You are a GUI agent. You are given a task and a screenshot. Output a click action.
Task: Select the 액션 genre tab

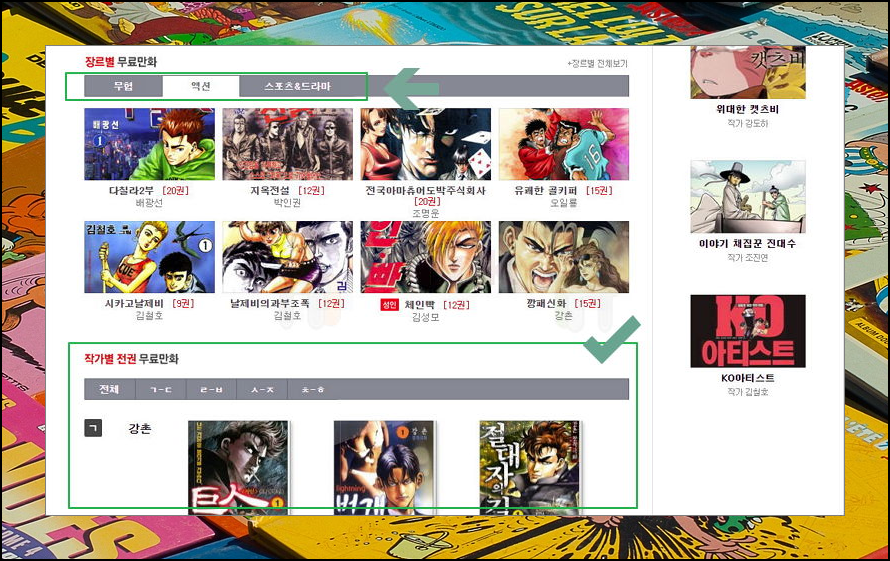(x=201, y=86)
